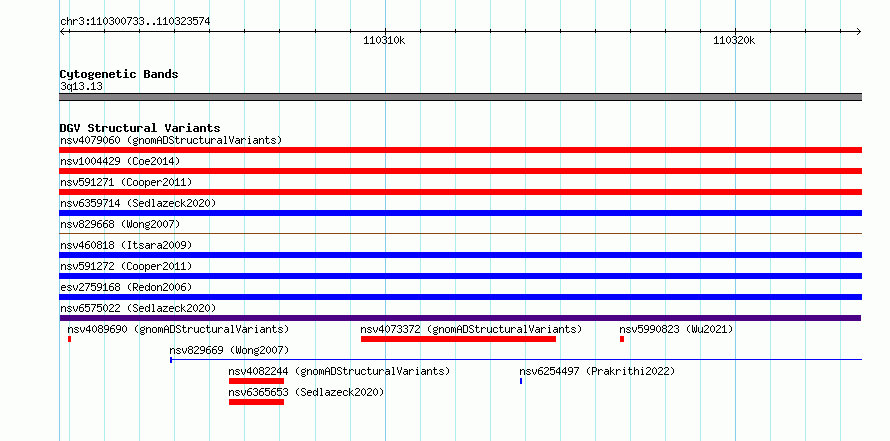890x441 pixels.
Task: Open the nsv4082244 gnomADStructuralVariants label
Action: [x=339, y=371]
